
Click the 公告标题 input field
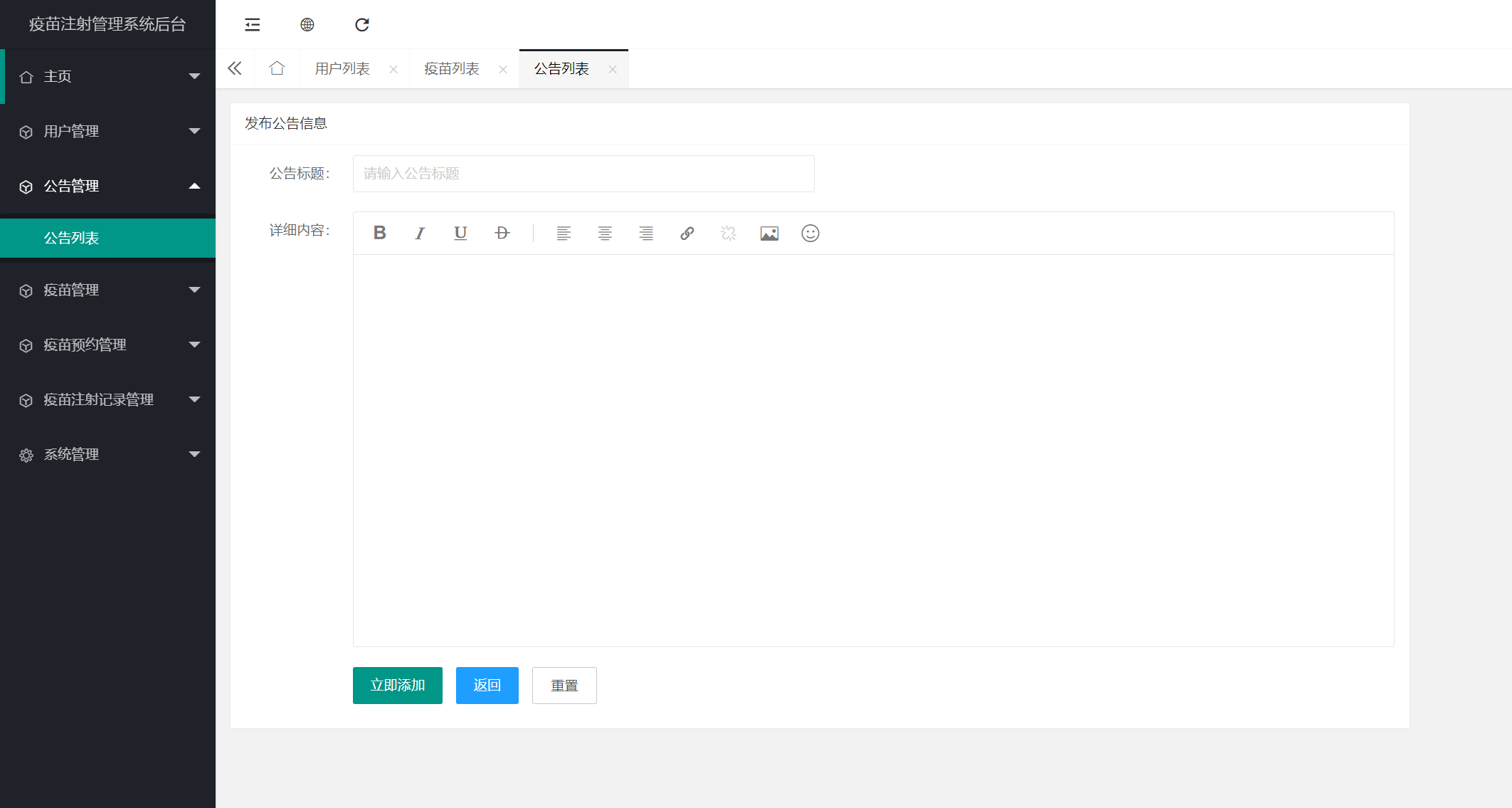(x=583, y=174)
